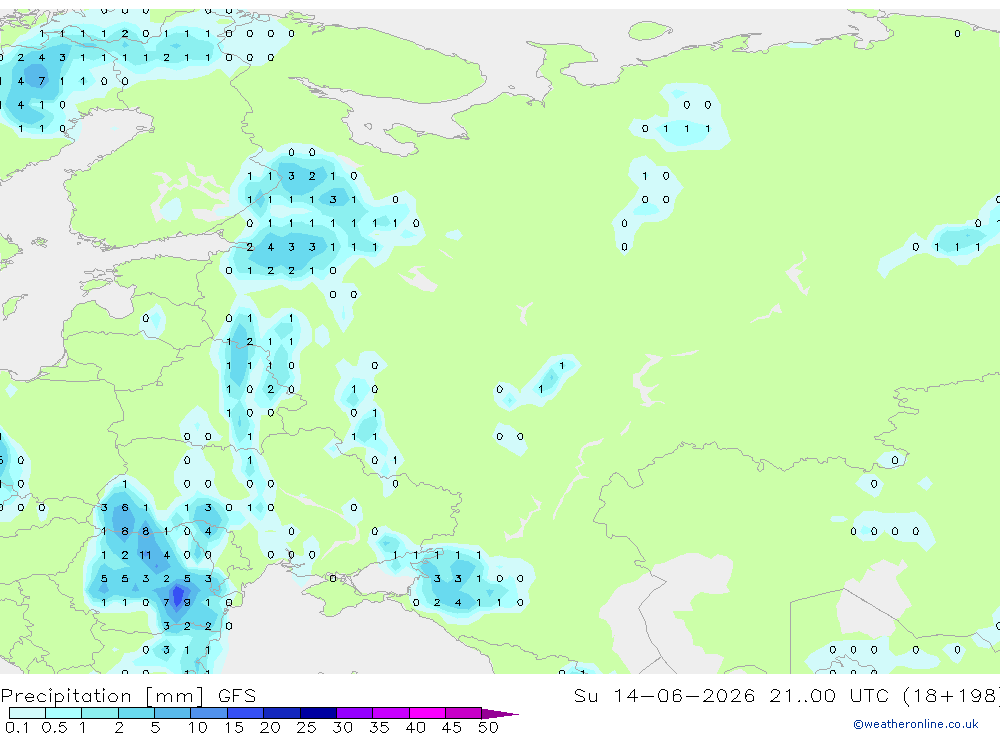Click the "Precipitation [mm] GFS" title text
Viewport: 1000px width, 733px height.
pyautogui.click(x=128, y=695)
